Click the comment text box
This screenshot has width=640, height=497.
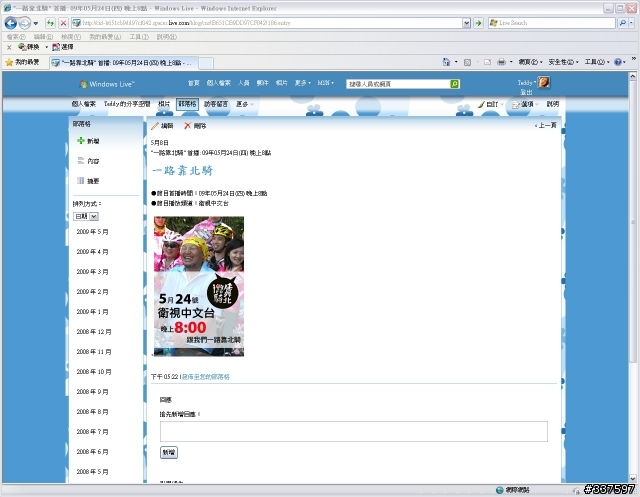click(x=353, y=431)
